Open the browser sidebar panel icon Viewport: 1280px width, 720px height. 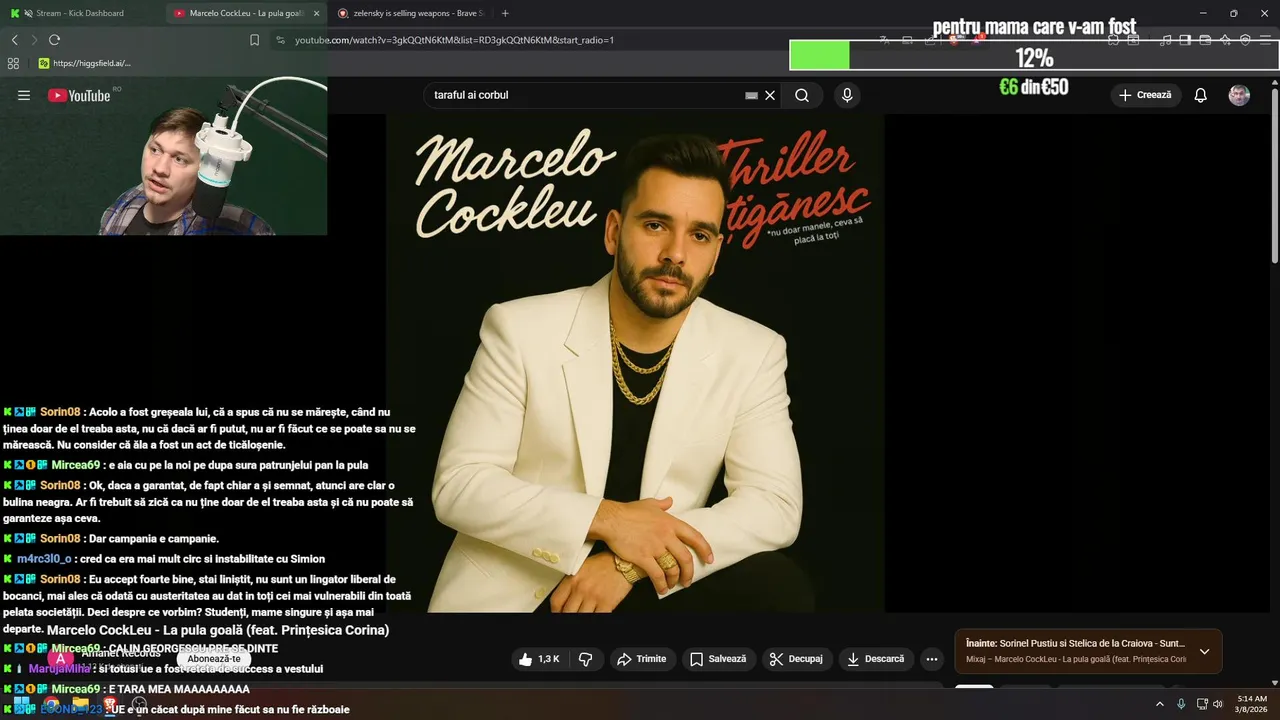coord(1185,40)
